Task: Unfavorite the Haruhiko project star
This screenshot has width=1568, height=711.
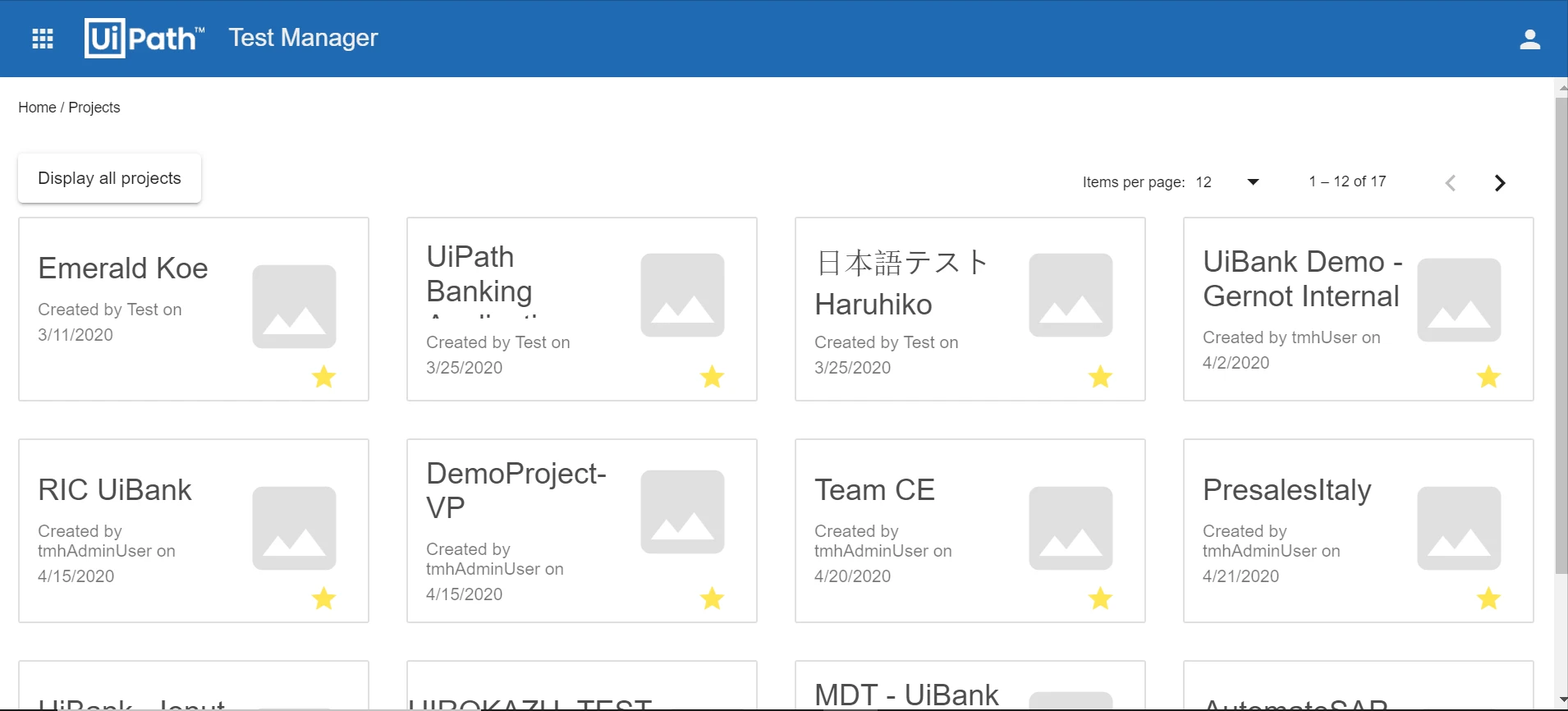Action: (x=1101, y=377)
